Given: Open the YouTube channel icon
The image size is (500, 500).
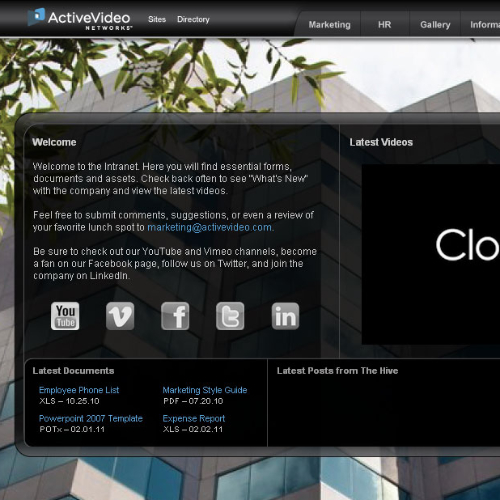Looking at the screenshot, I should 65,316.
